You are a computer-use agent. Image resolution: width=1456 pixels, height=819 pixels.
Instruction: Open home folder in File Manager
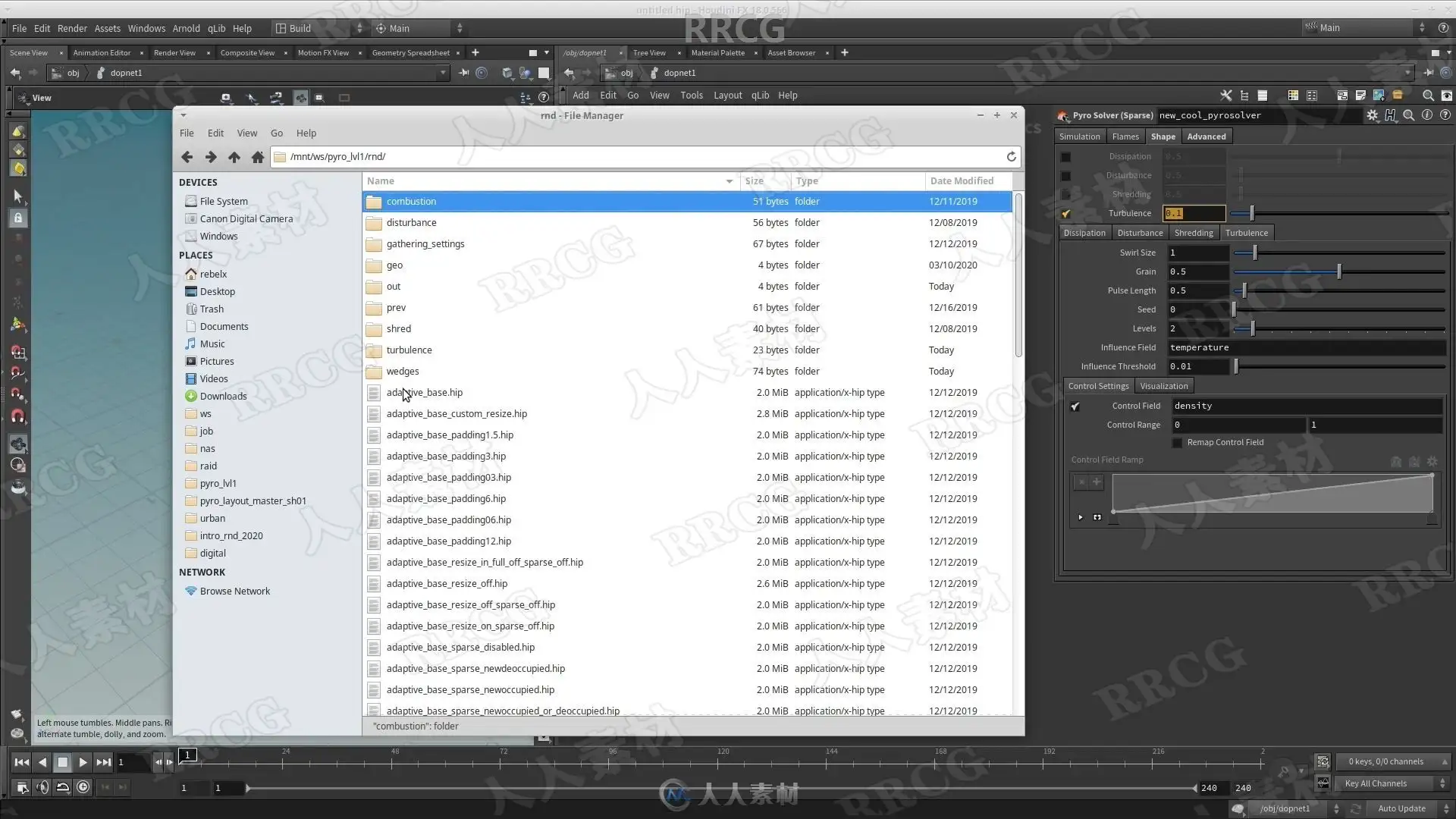pyautogui.click(x=258, y=157)
